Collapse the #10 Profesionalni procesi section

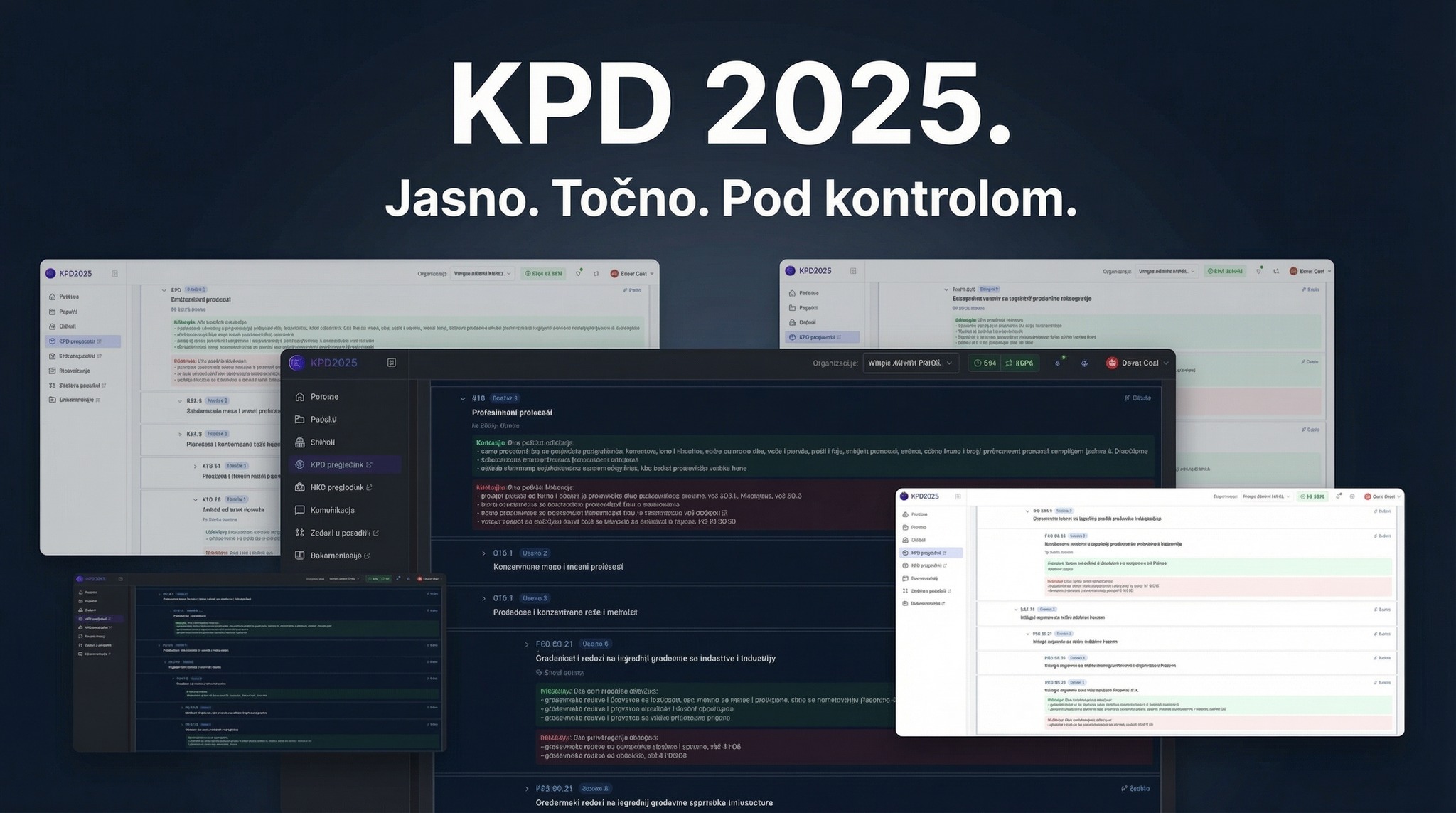pos(464,398)
